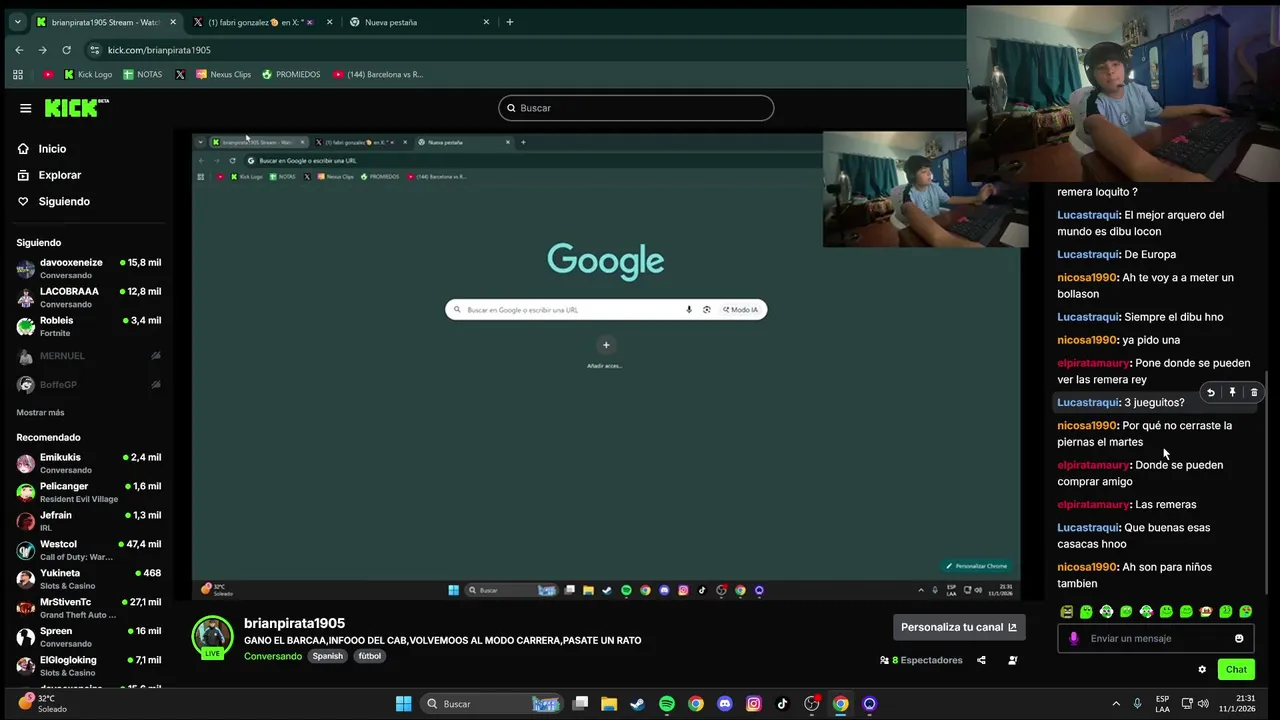Screen dimensions: 1280x720
Task: Open davooxeneize channel in Siguiendo list
Action: pos(88,268)
